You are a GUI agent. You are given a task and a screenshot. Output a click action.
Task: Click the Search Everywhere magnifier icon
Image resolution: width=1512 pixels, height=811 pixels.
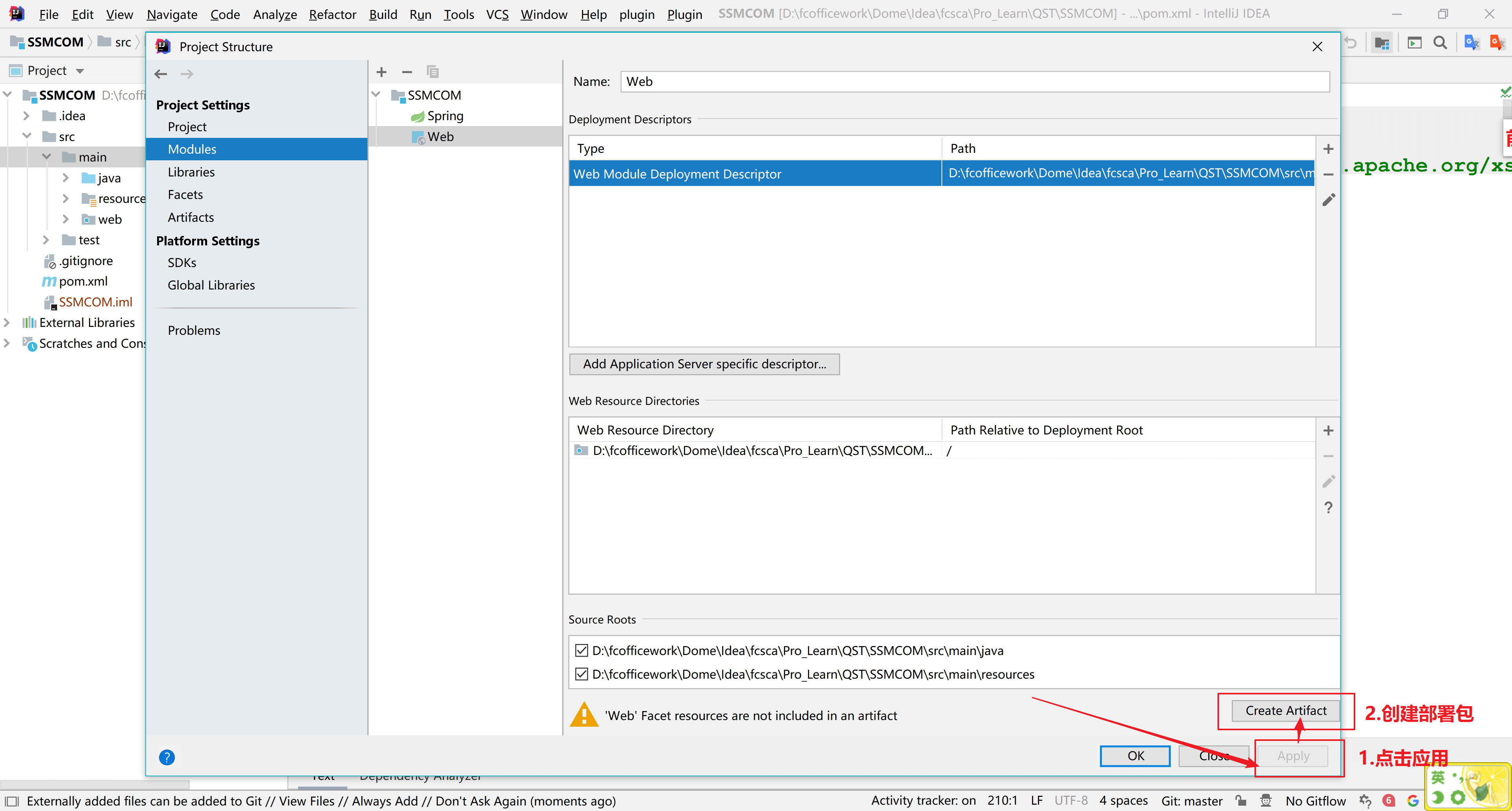[x=1440, y=43]
